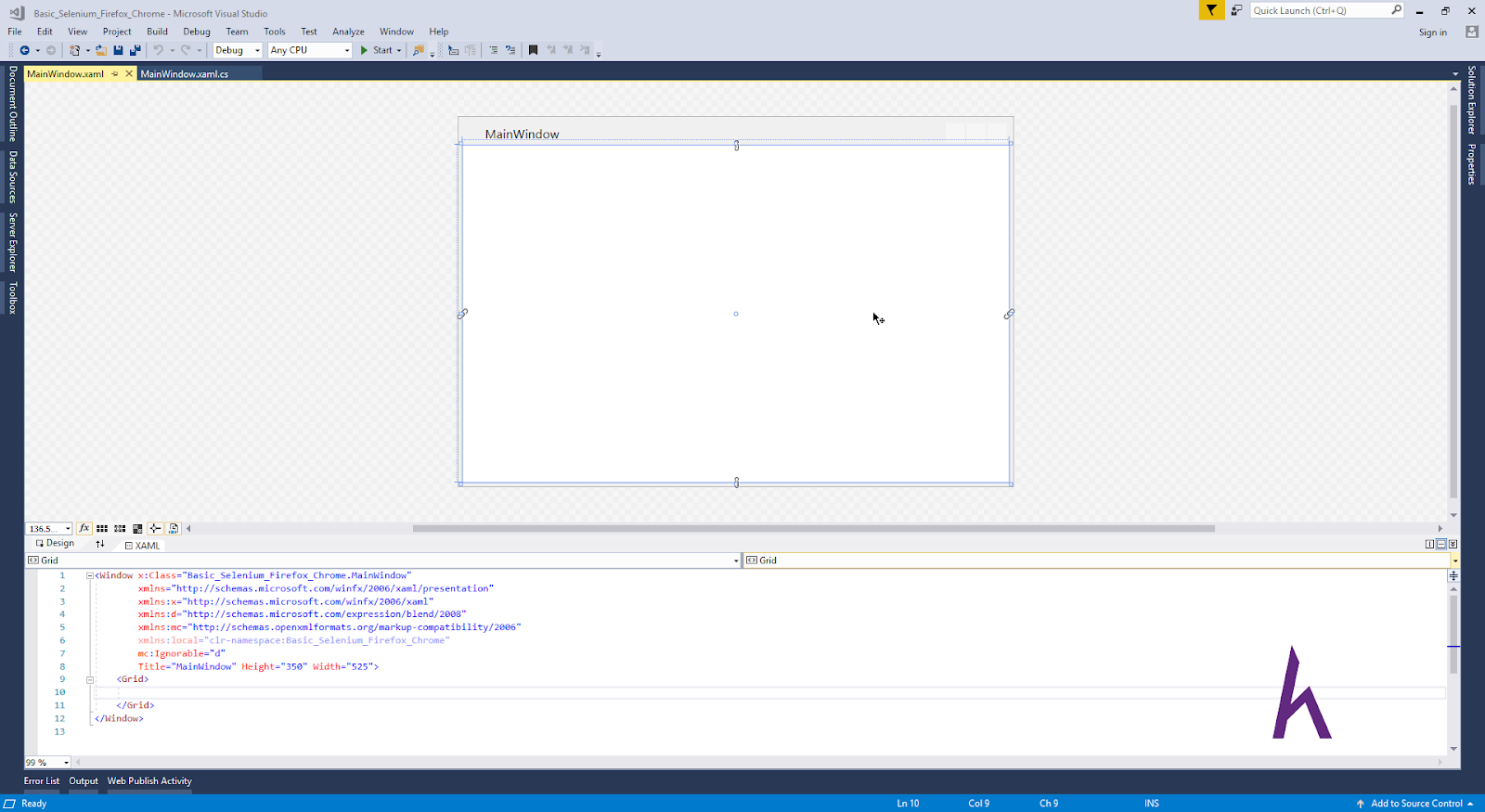
Task: Open the Analyze menu
Action: [x=348, y=32]
